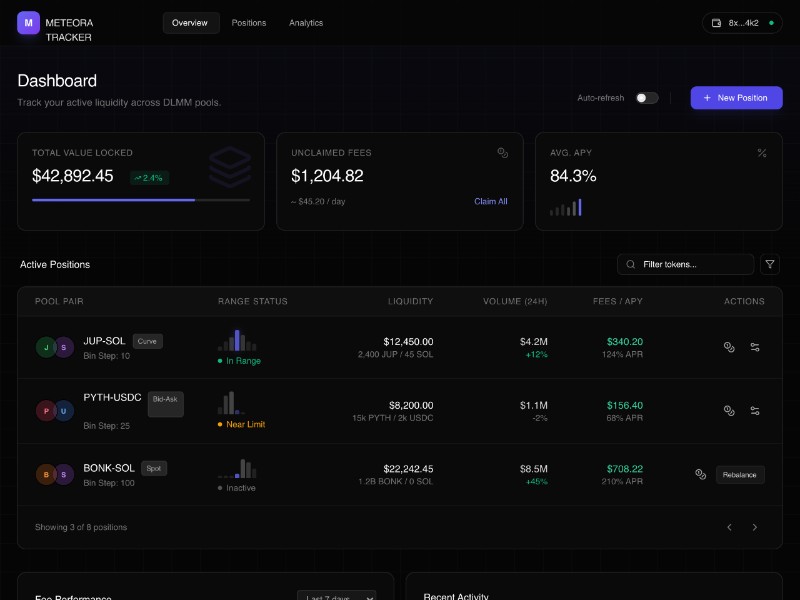Open the filter icon beside token search
Screen dimensions: 800x600
tap(770, 264)
